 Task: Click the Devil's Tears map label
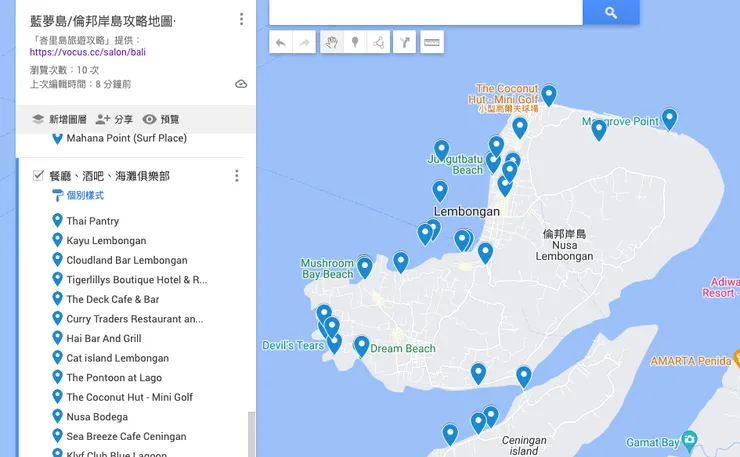(x=293, y=346)
